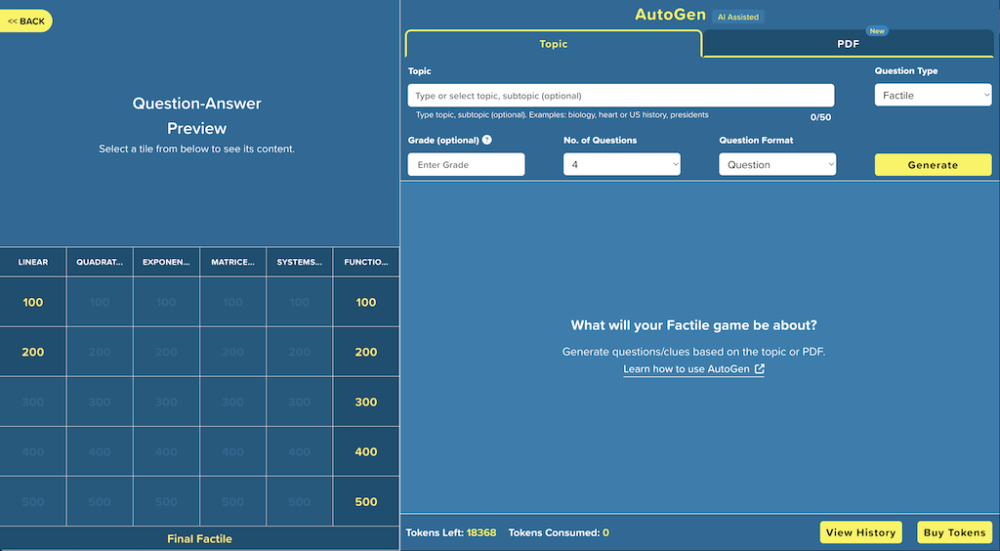This screenshot has height=551, width=1000.
Task: Click the AI Assisted badge
Action: click(x=738, y=17)
